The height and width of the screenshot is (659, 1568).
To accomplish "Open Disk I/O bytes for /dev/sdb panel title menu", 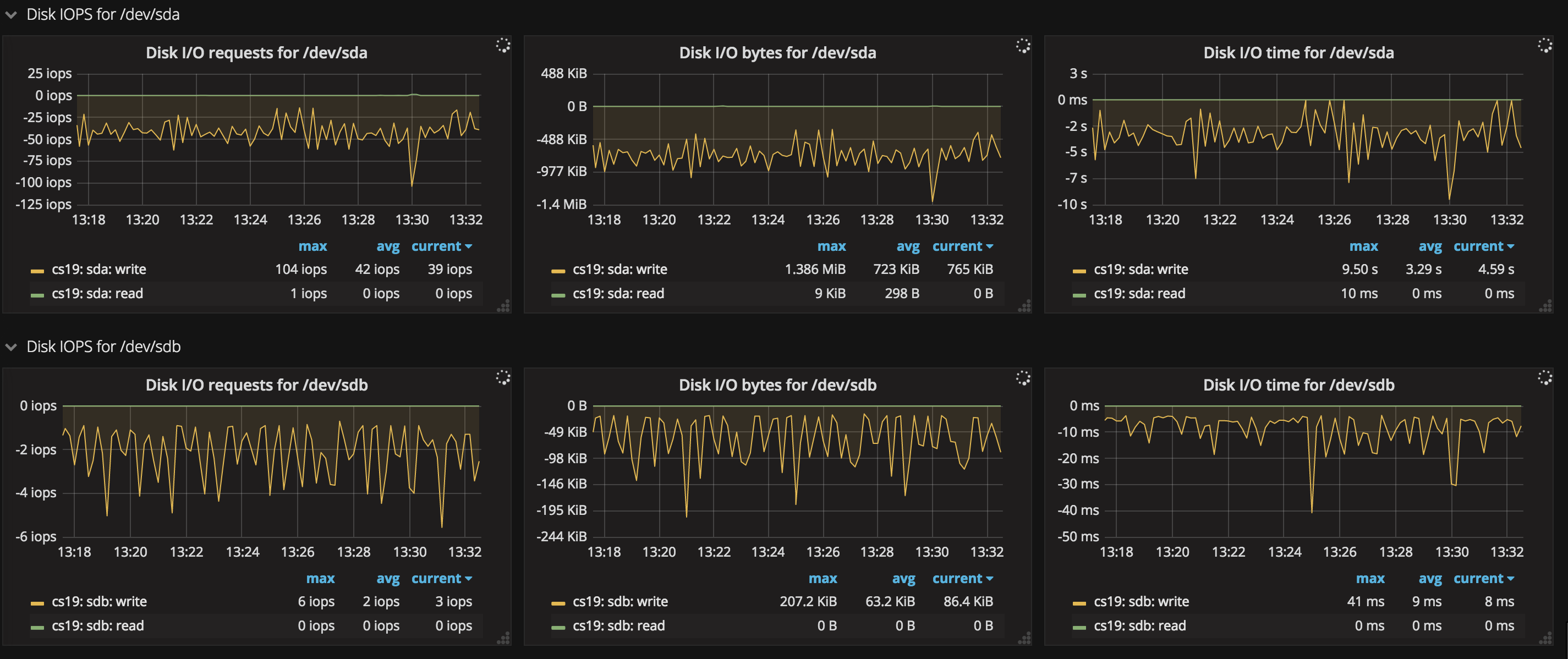I will pyautogui.click(x=777, y=385).
